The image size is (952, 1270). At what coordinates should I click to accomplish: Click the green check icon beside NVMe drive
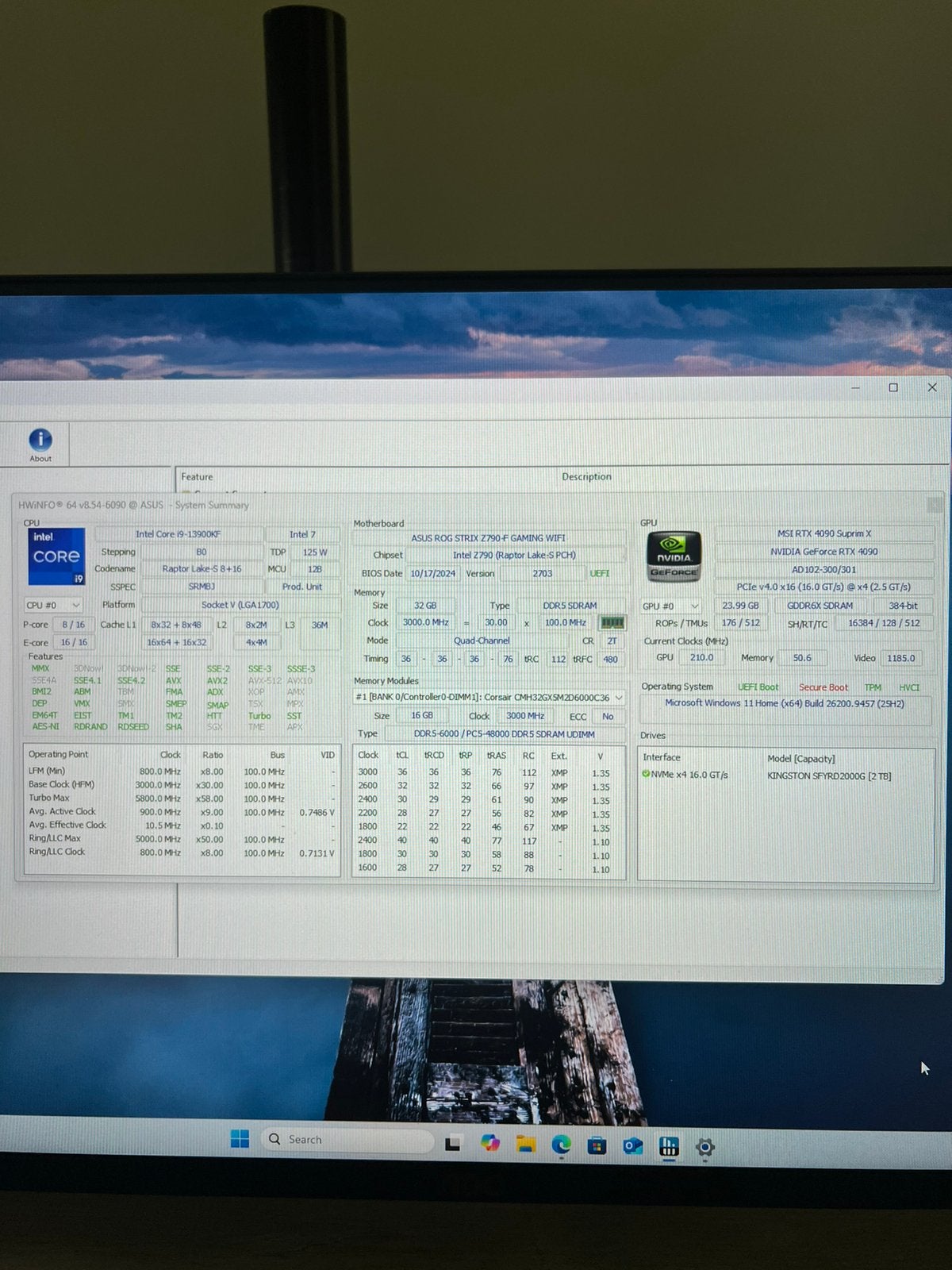pyautogui.click(x=646, y=774)
